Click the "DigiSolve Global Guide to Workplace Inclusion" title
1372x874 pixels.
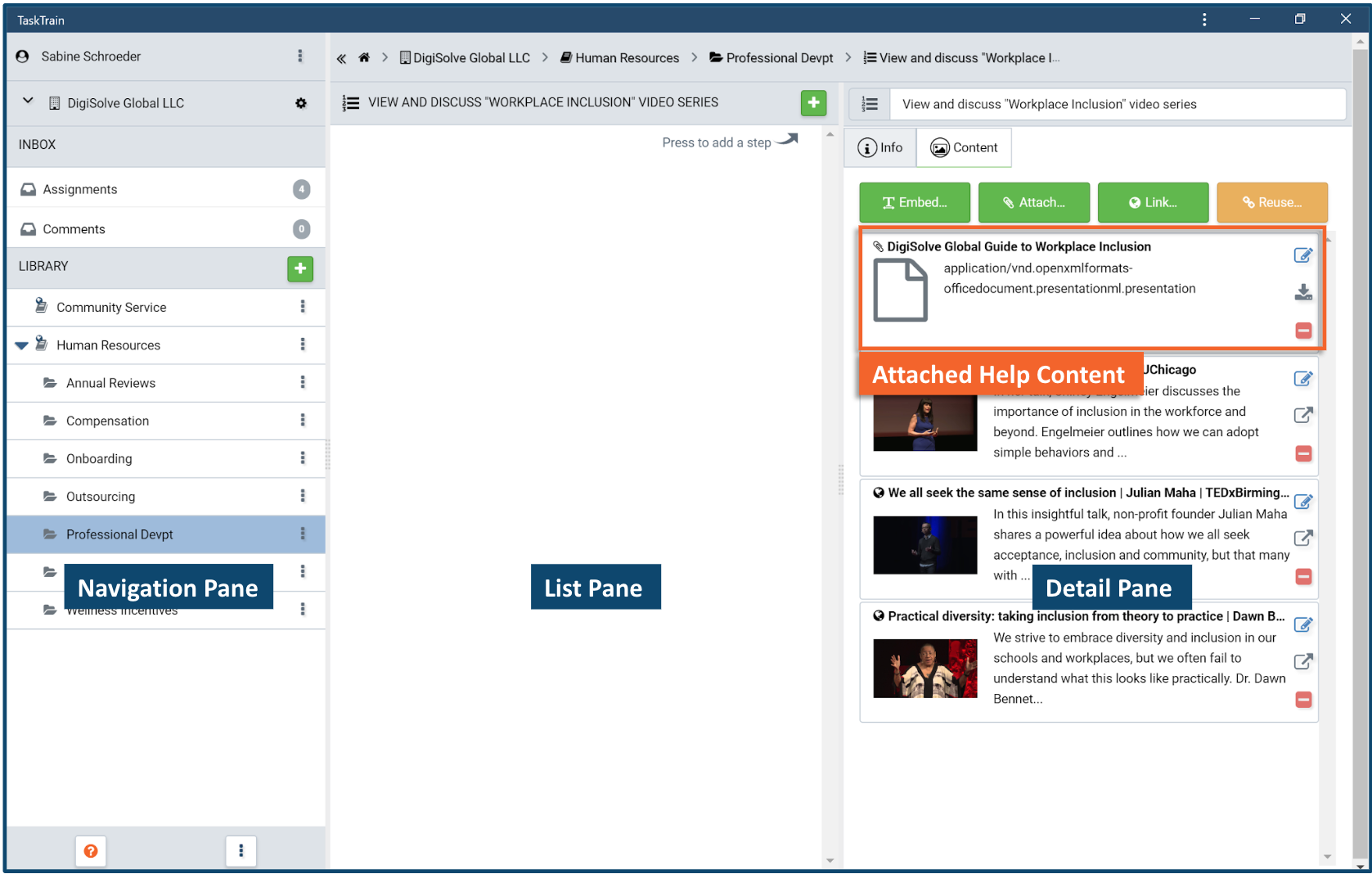1019,246
